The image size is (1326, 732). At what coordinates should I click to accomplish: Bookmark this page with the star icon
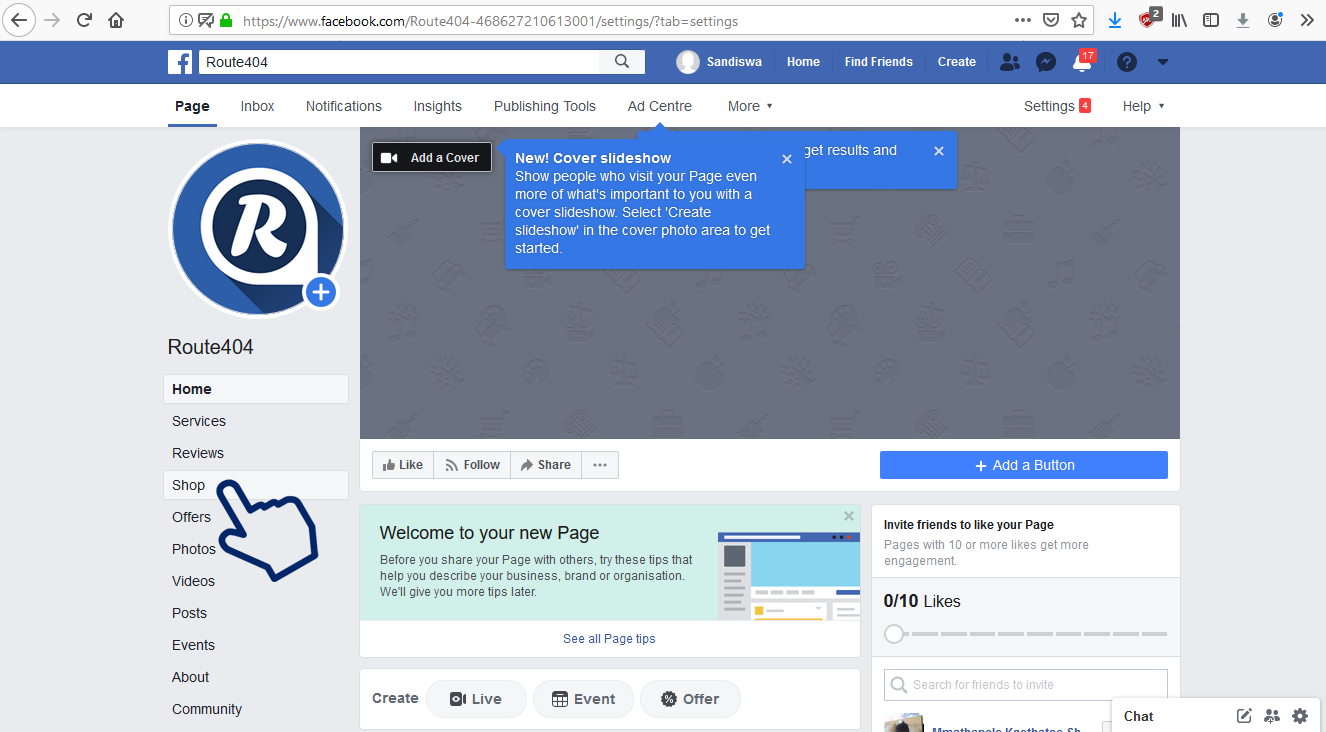[x=1079, y=20]
